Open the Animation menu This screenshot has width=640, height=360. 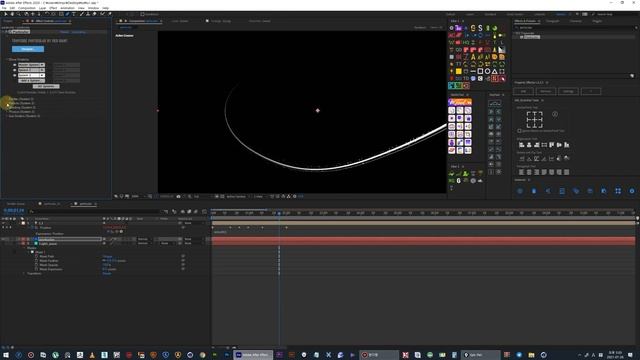[x=67, y=8]
